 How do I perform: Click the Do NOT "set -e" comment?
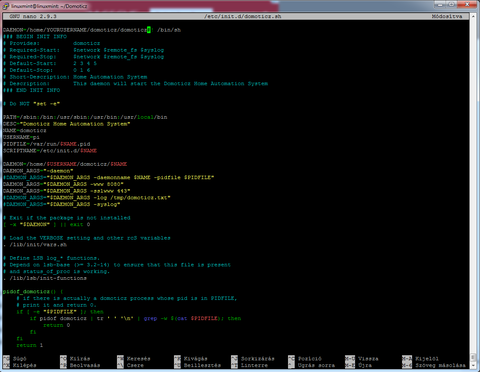[32, 104]
